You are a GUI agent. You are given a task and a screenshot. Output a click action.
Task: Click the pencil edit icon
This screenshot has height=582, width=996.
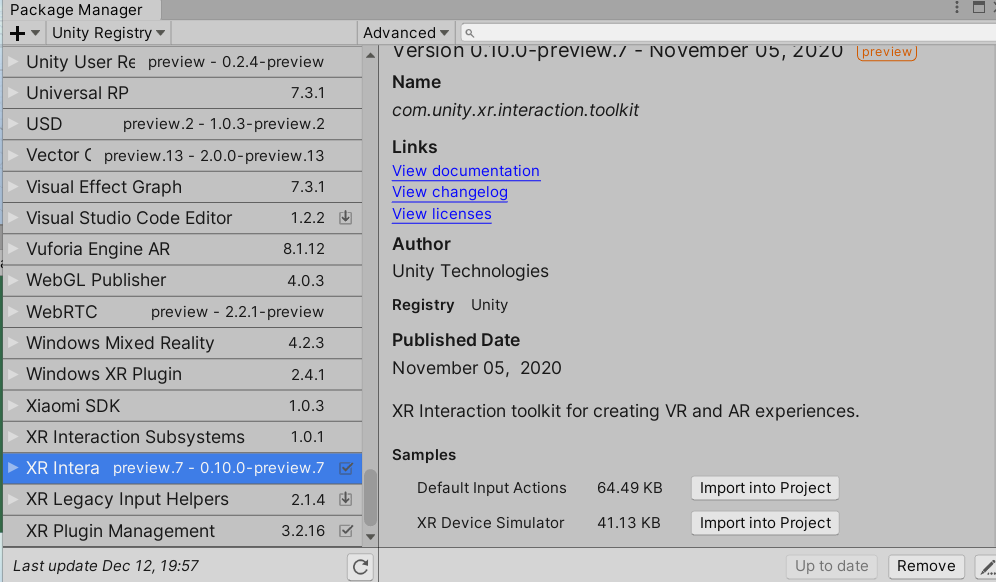pos(986,566)
